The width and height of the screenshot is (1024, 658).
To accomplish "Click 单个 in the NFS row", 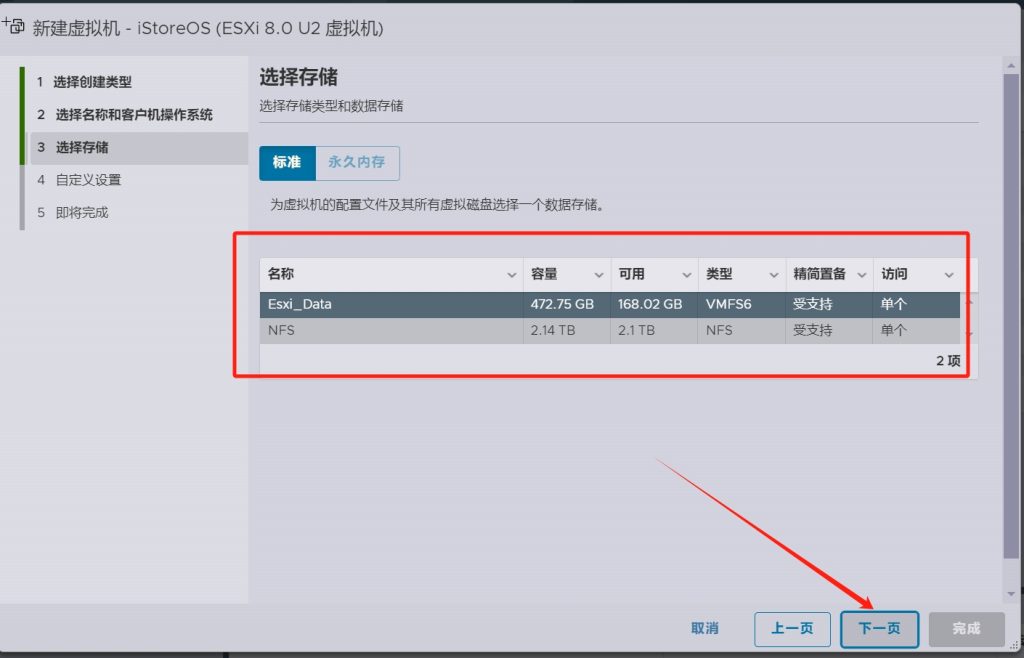I will [x=893, y=330].
